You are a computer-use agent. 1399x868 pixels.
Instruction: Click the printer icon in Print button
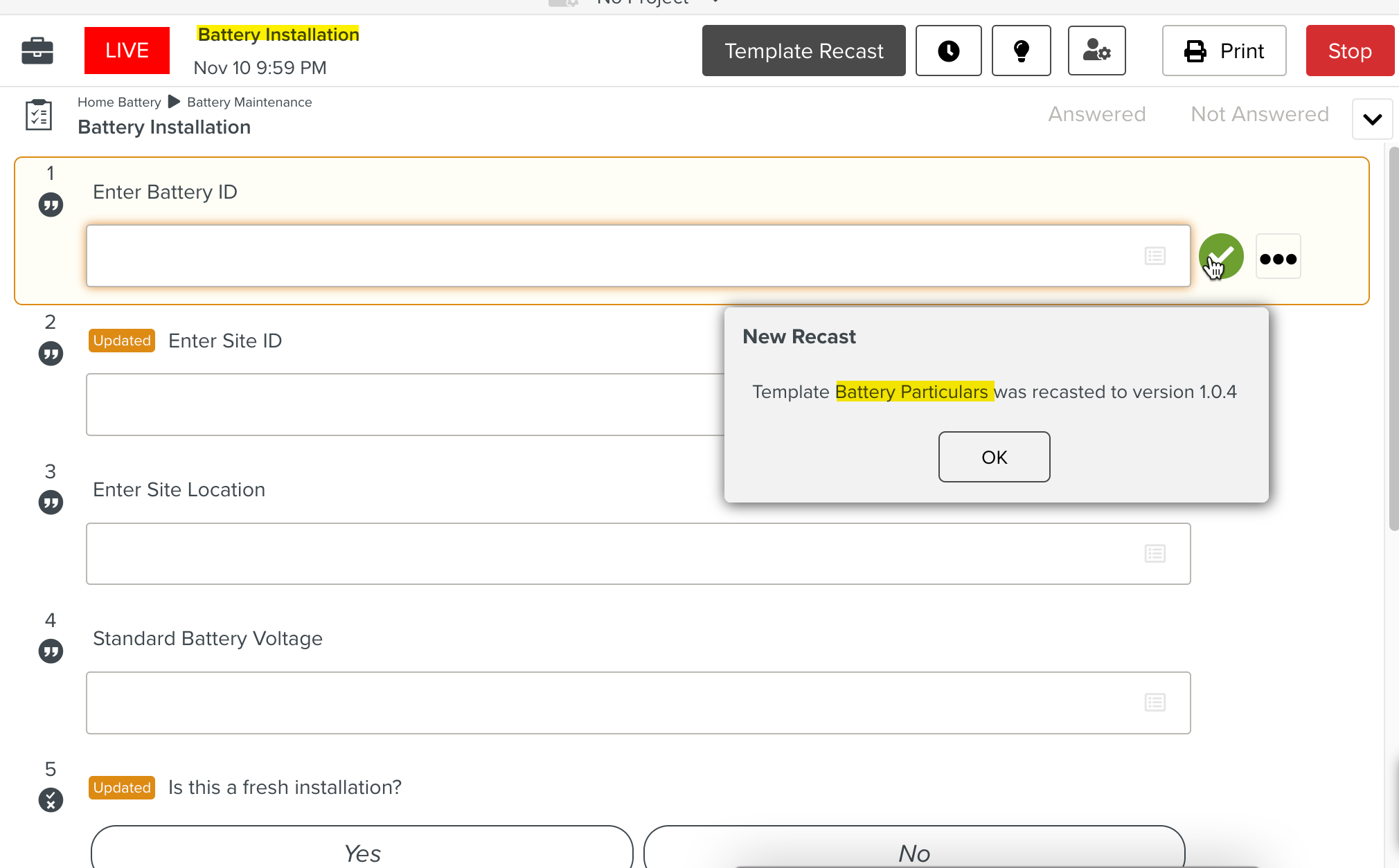click(1195, 51)
